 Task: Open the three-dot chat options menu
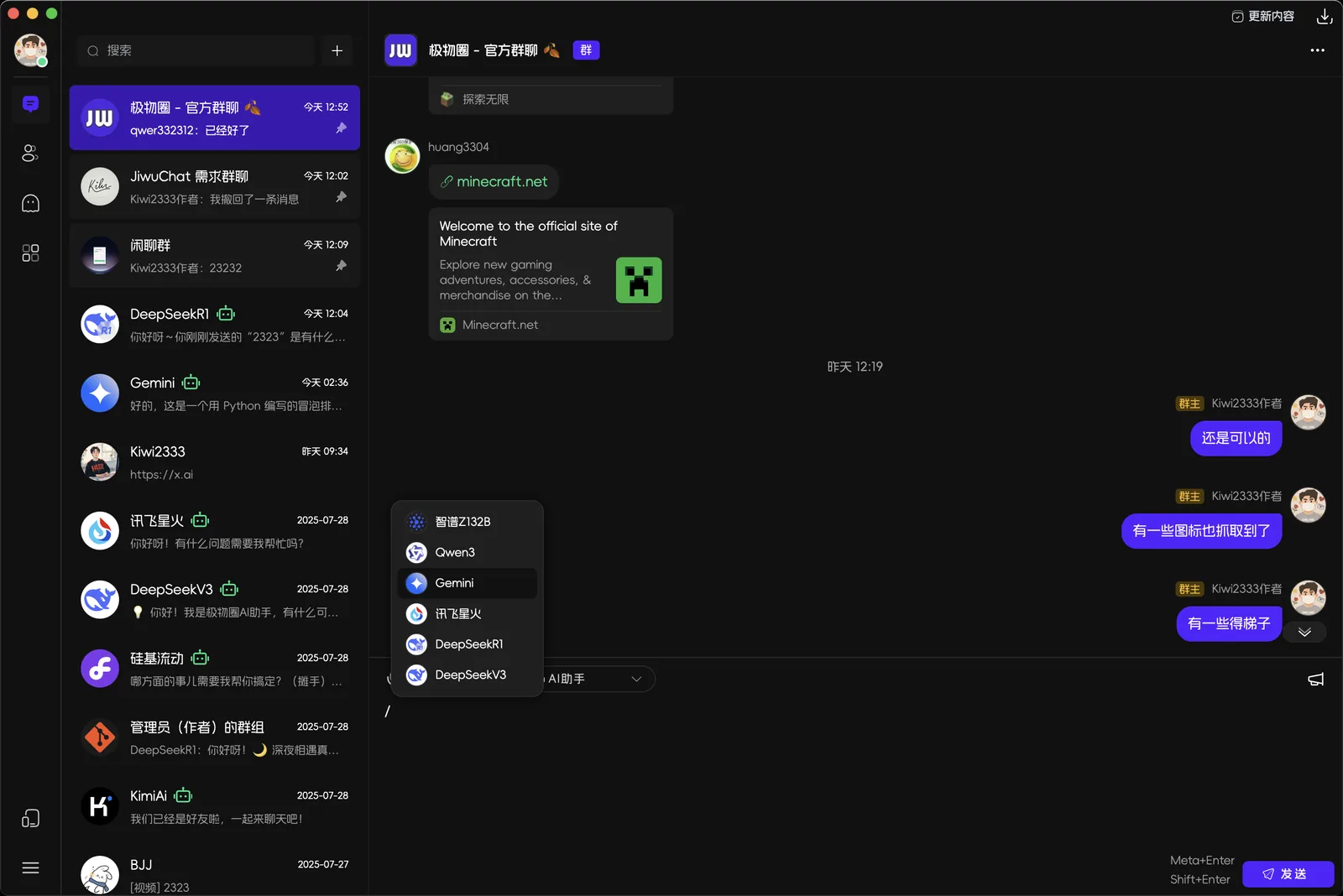[1317, 50]
